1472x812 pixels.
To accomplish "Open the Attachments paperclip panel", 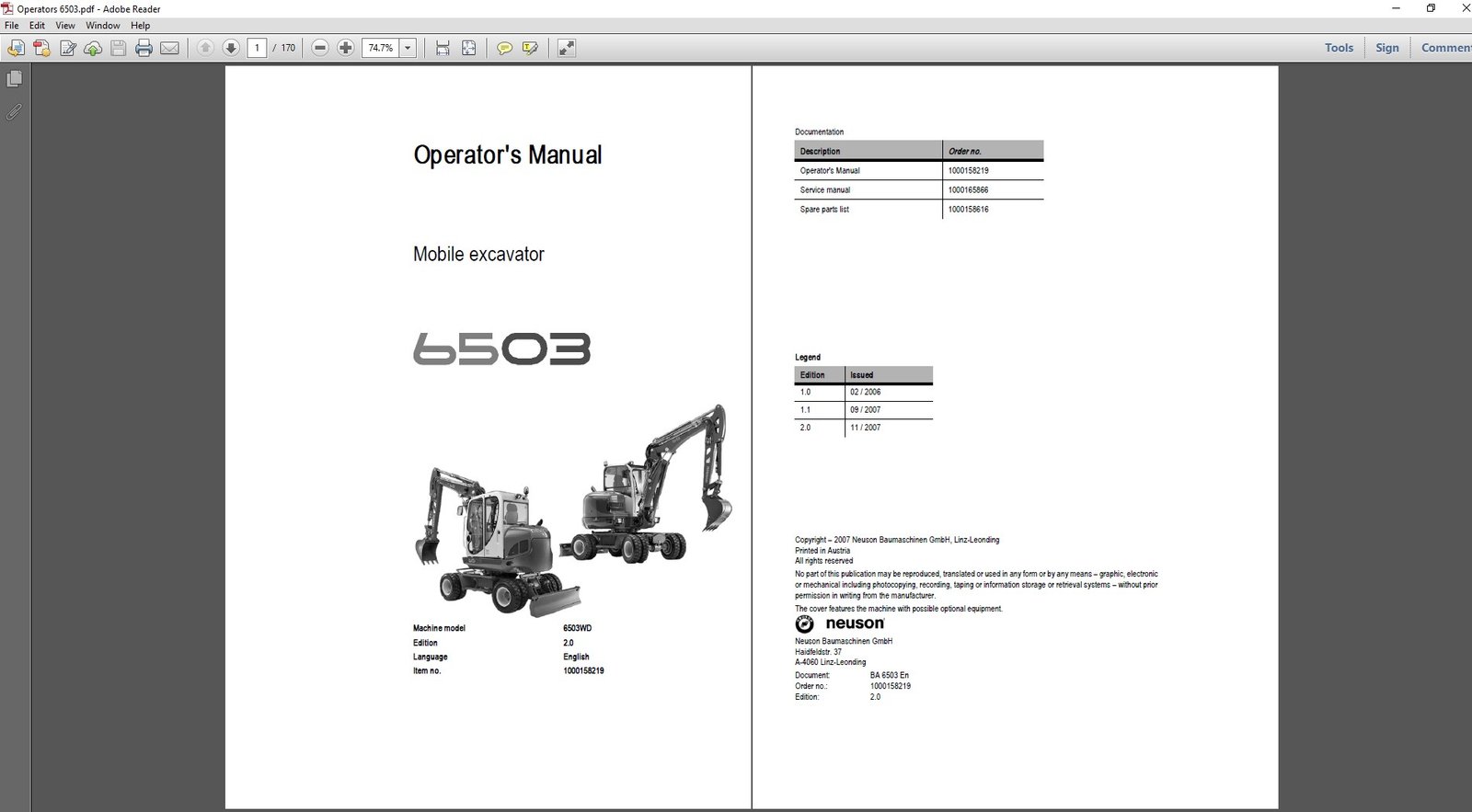I will (x=14, y=112).
